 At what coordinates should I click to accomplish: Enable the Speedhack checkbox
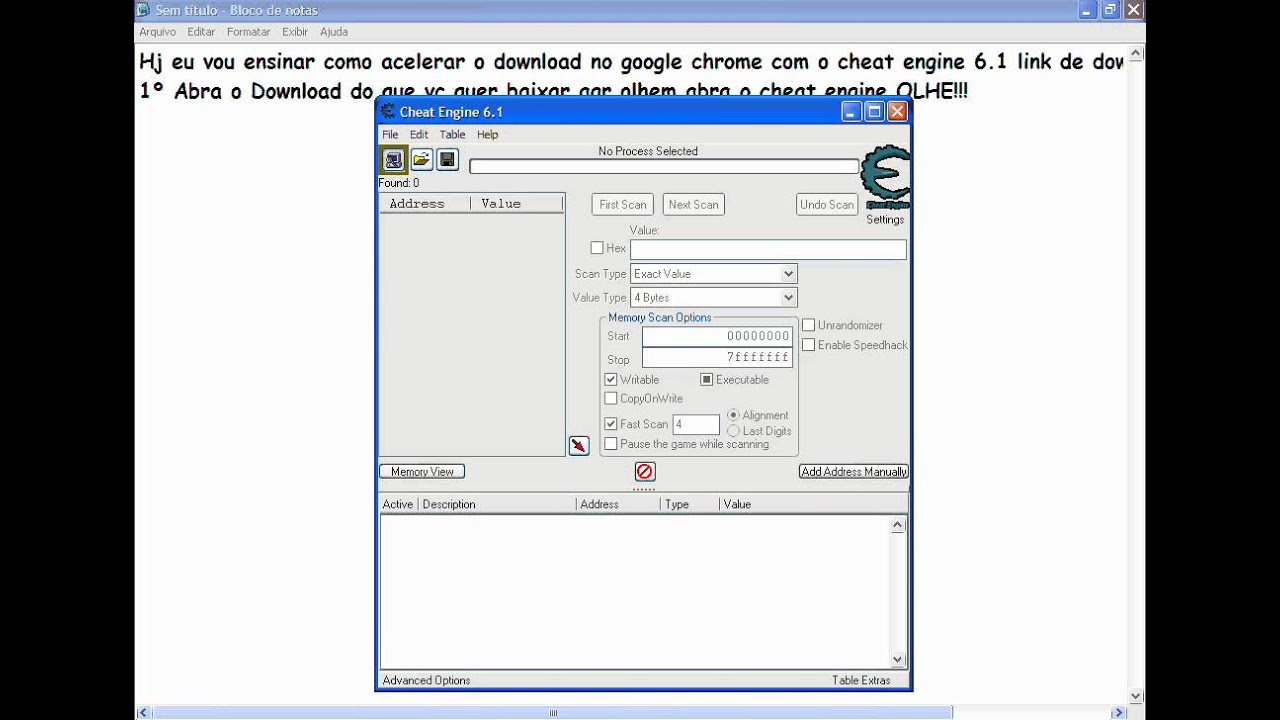coord(809,345)
